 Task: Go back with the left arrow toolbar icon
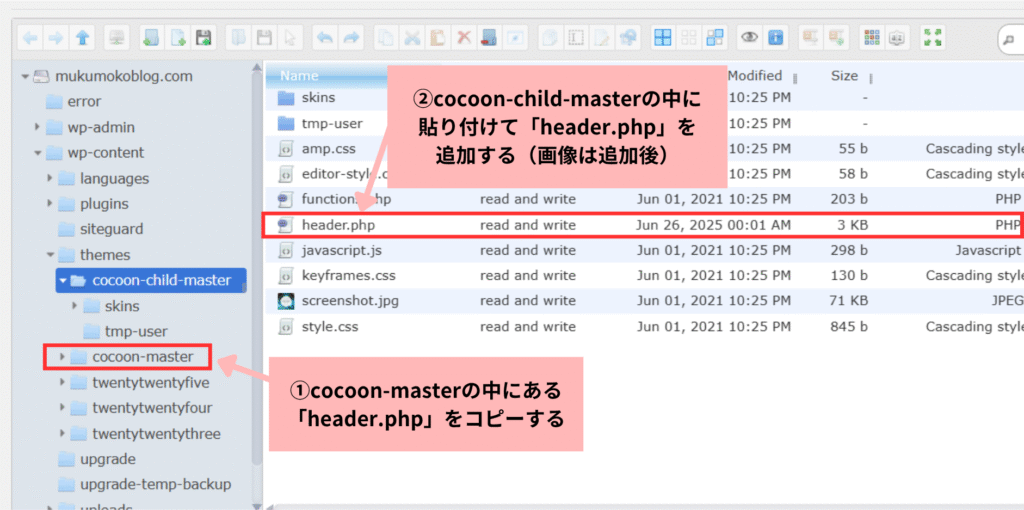(30, 38)
